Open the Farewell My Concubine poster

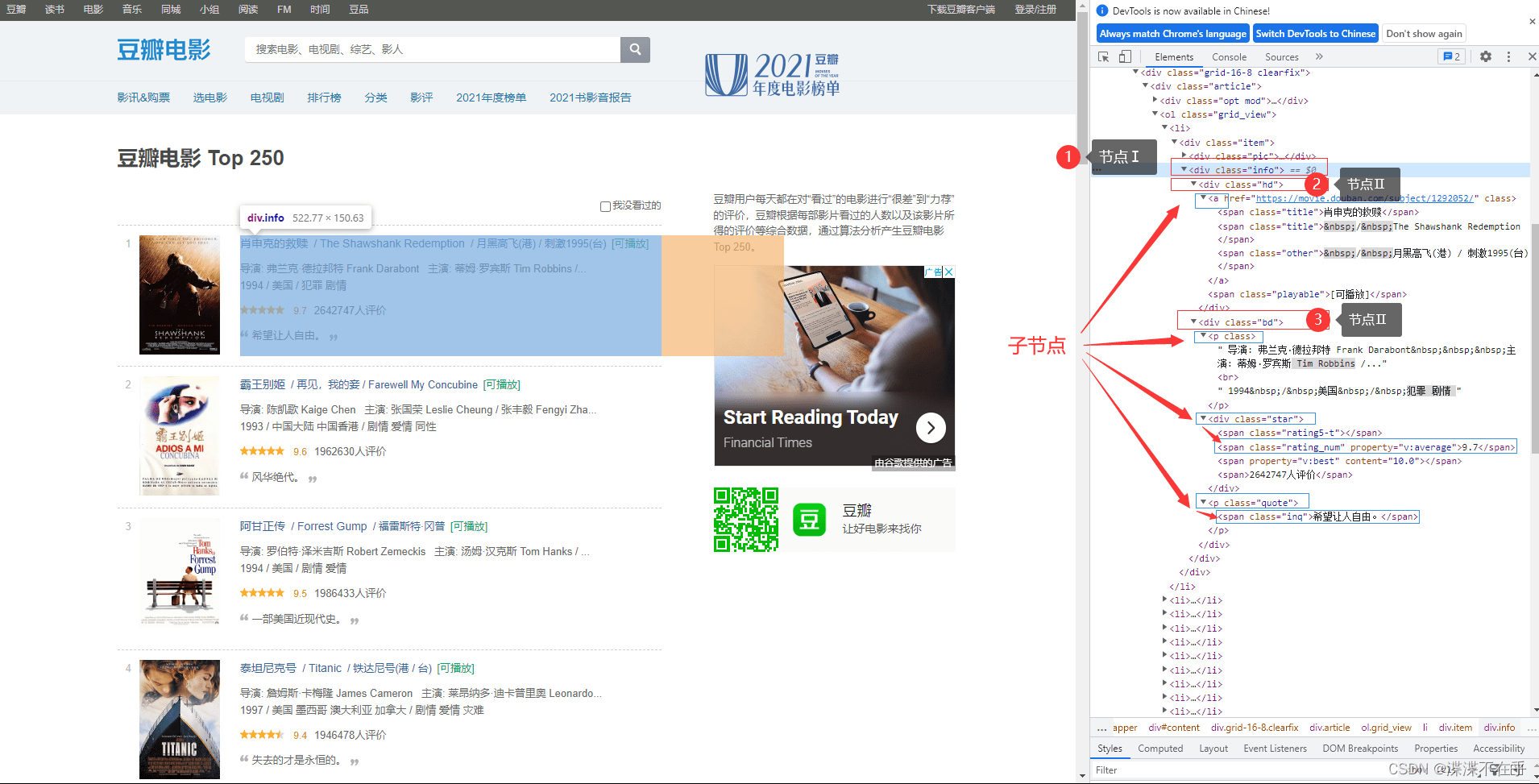tap(180, 436)
